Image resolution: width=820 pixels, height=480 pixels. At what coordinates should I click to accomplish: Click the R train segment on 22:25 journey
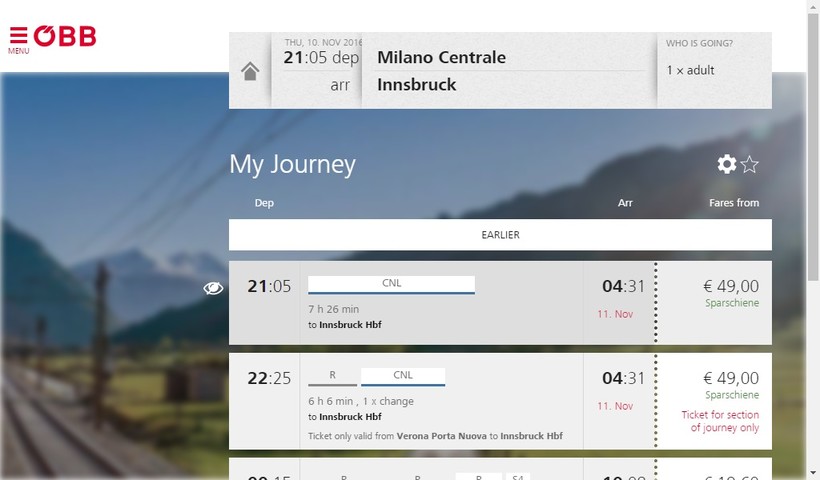pyautogui.click(x=333, y=377)
